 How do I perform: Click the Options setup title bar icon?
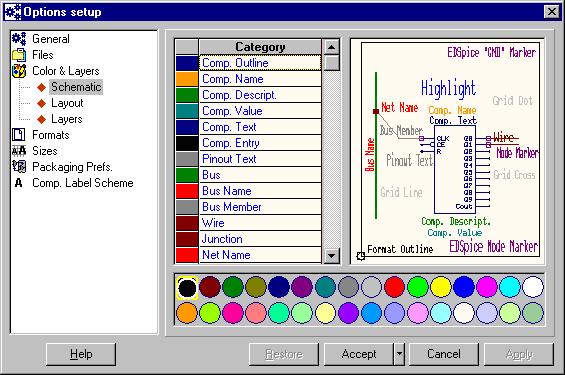[x=13, y=12]
